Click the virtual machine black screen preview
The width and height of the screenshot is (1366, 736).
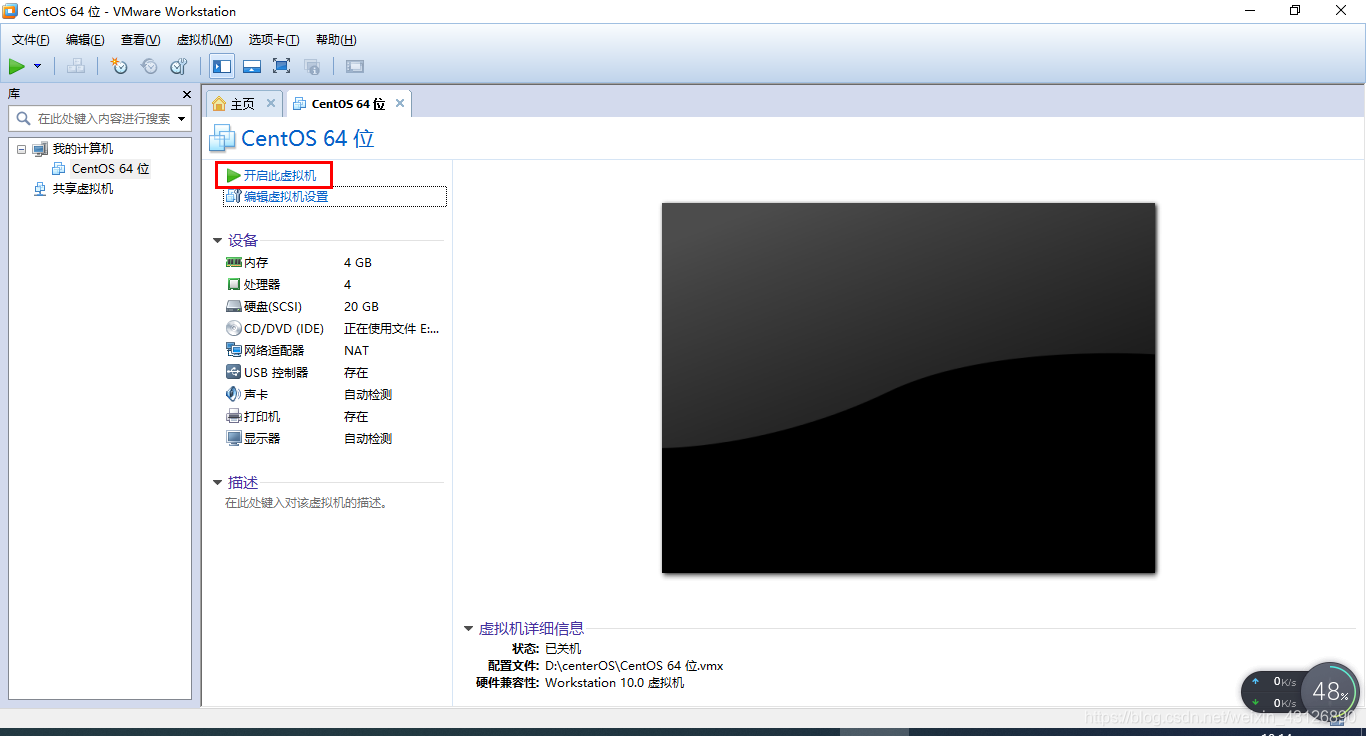[x=908, y=388]
